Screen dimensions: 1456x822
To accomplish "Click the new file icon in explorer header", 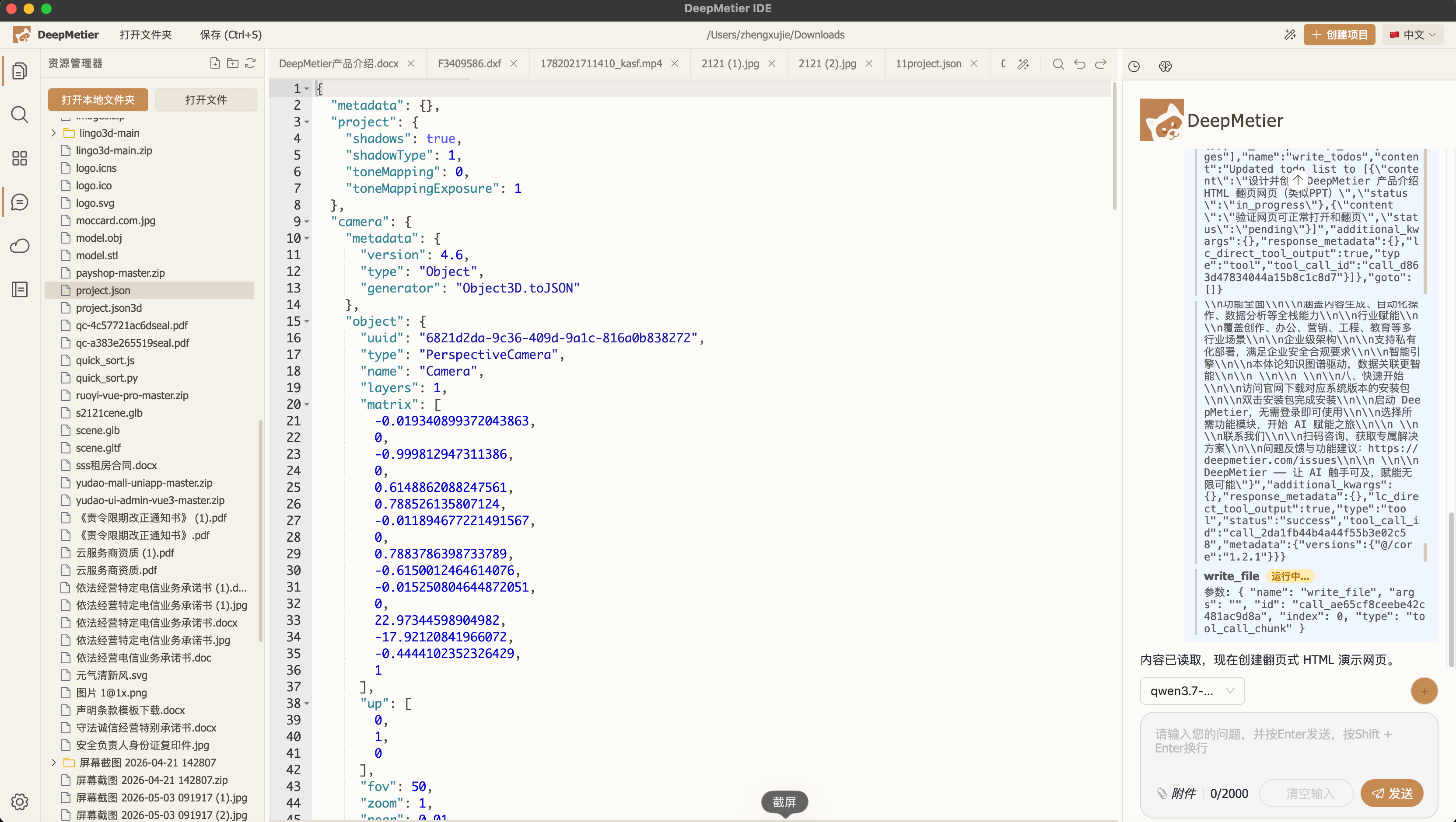I will pyautogui.click(x=215, y=63).
